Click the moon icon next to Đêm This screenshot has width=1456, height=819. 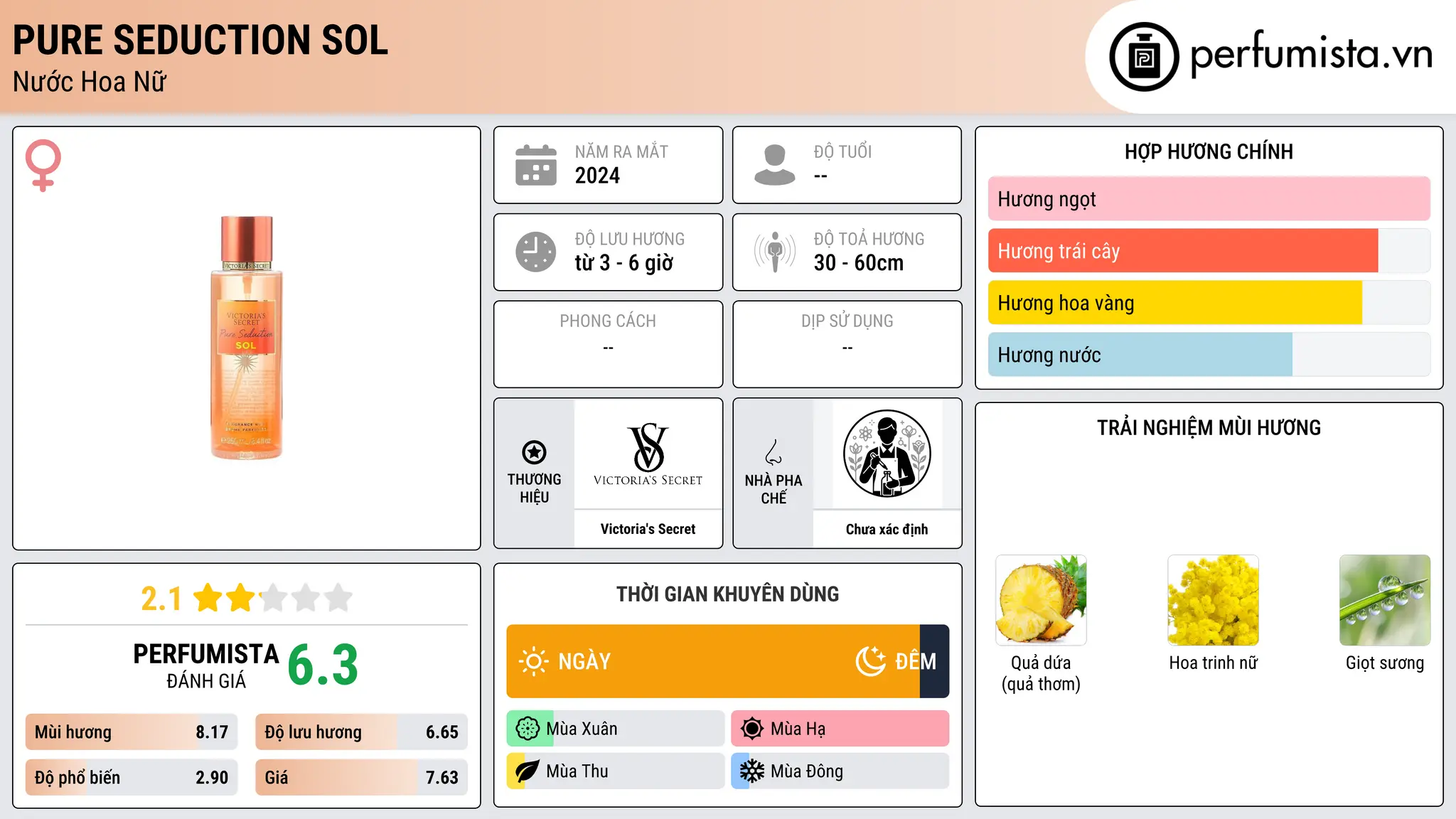point(870,661)
